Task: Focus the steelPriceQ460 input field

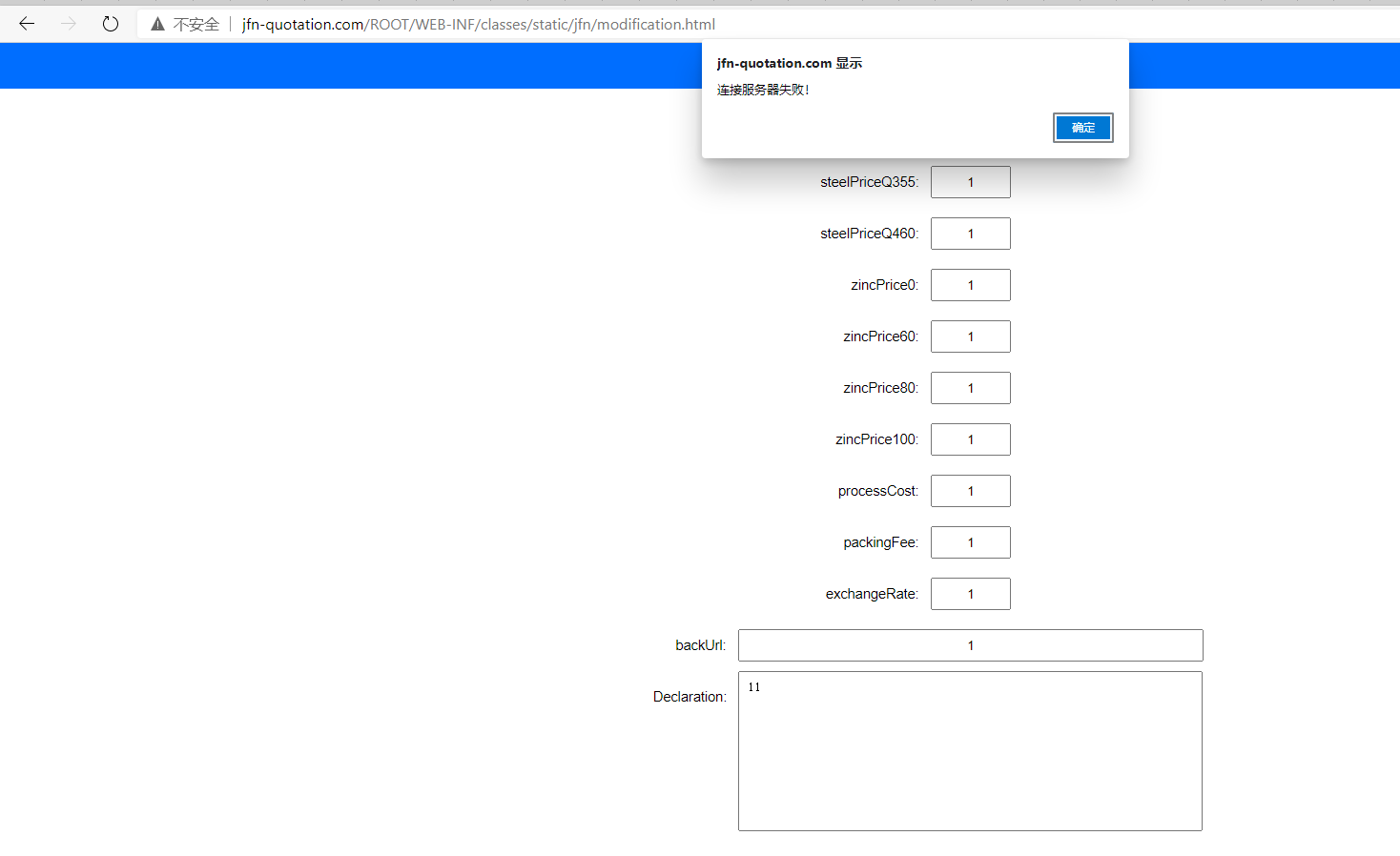Action: click(970, 234)
